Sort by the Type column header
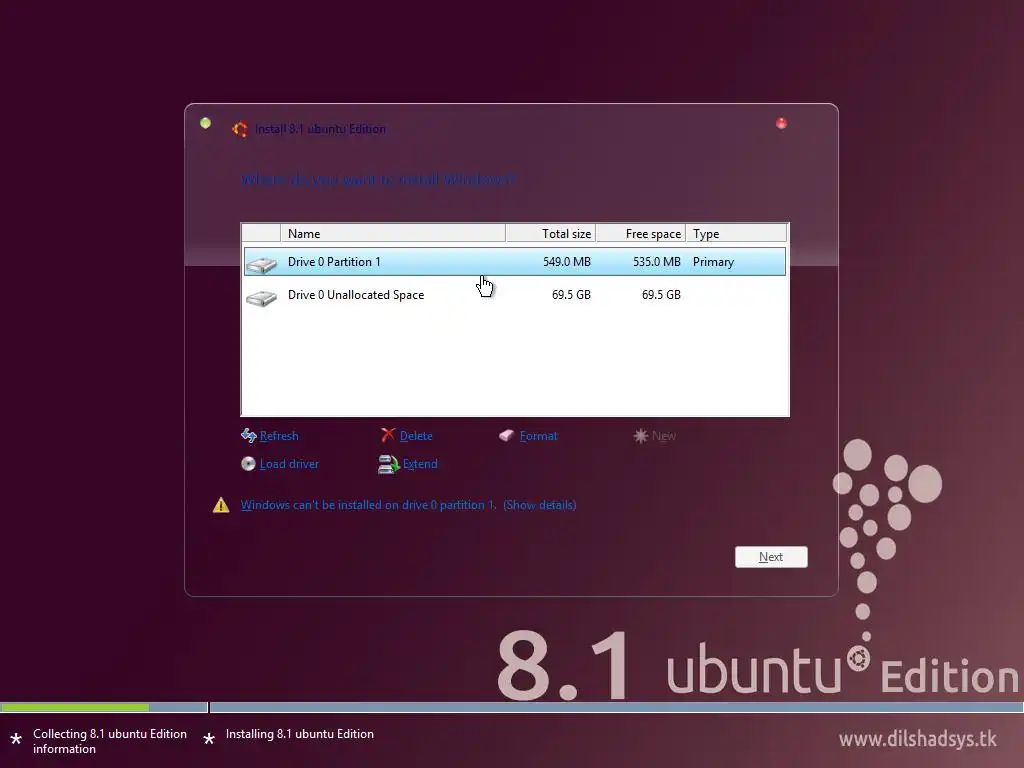1024x768 pixels. pos(736,233)
